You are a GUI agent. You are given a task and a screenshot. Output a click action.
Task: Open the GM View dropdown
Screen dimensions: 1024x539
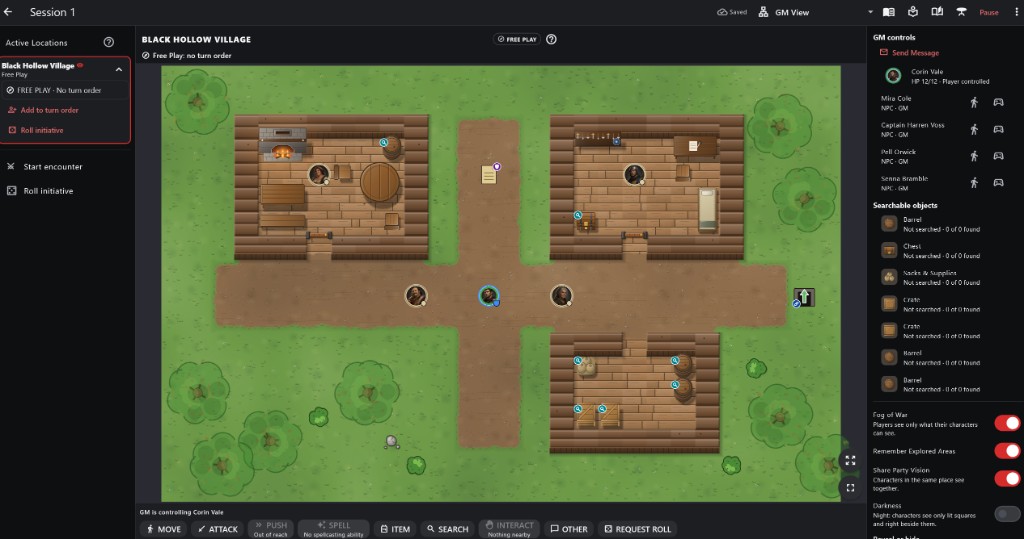click(x=815, y=12)
